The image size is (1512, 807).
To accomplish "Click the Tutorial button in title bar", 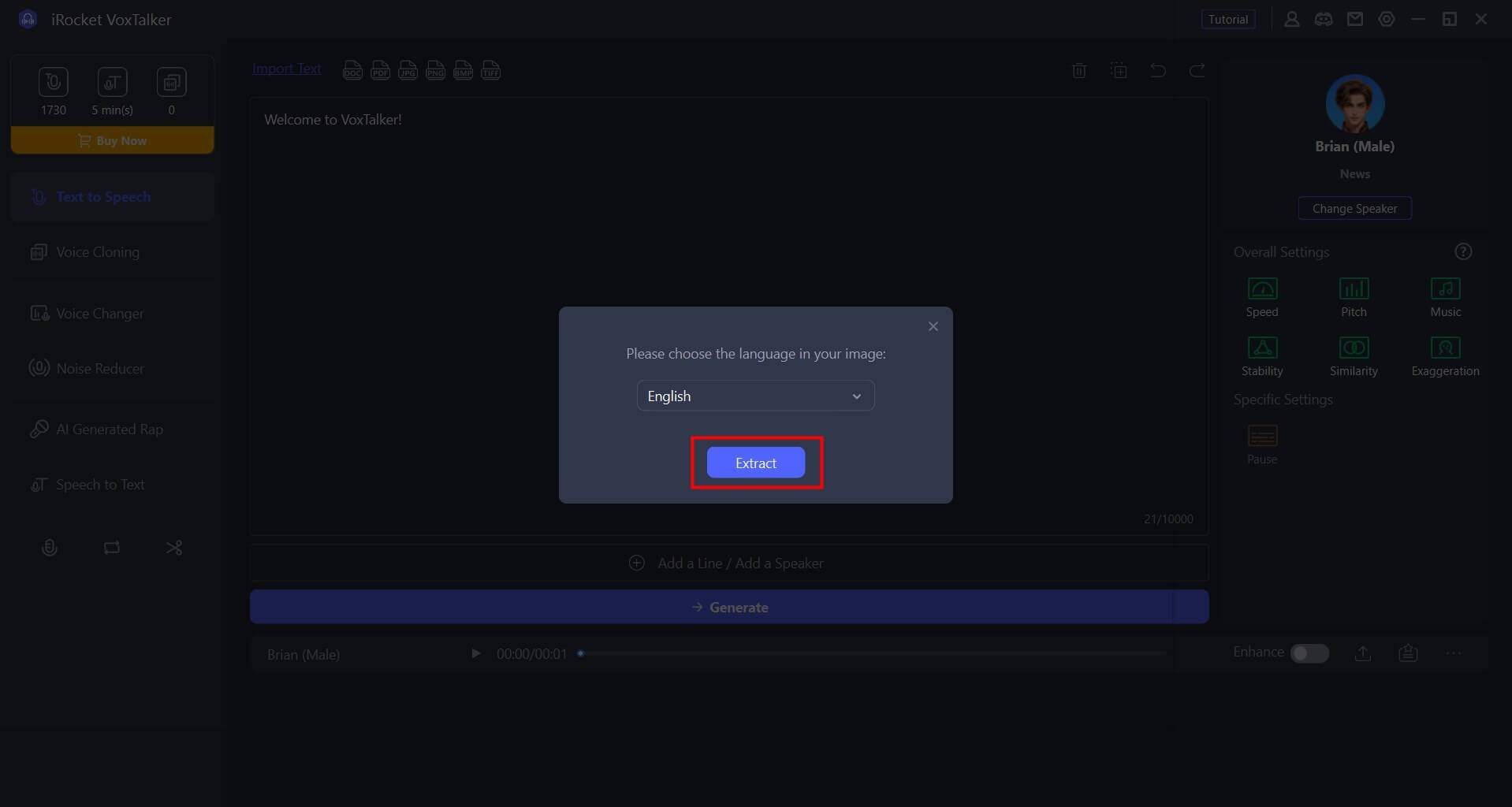I will [x=1227, y=19].
